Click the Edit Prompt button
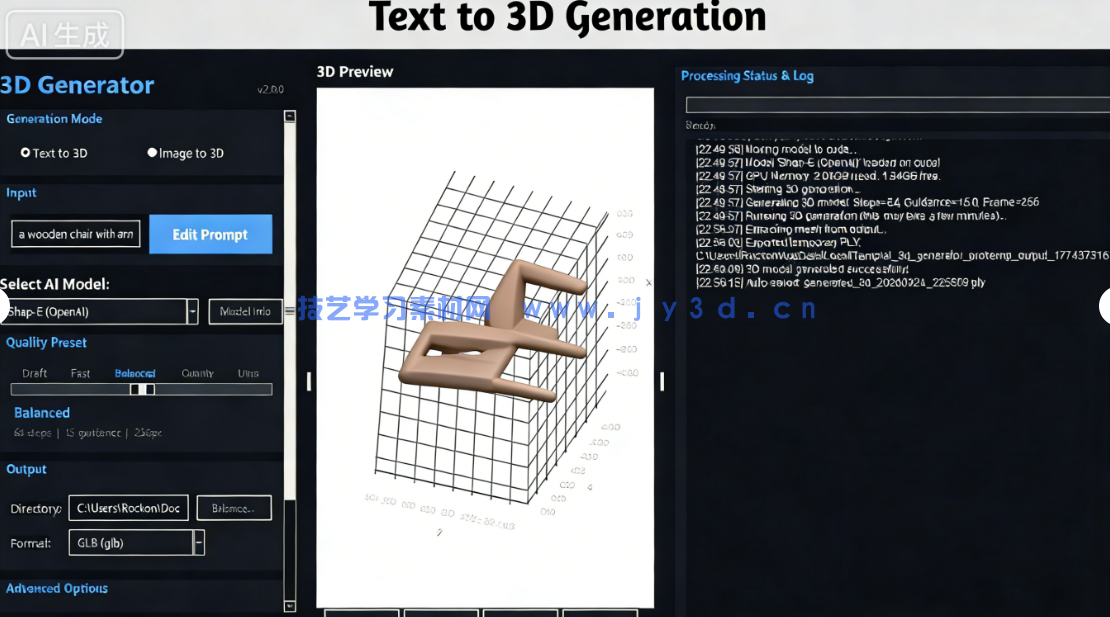 210,234
